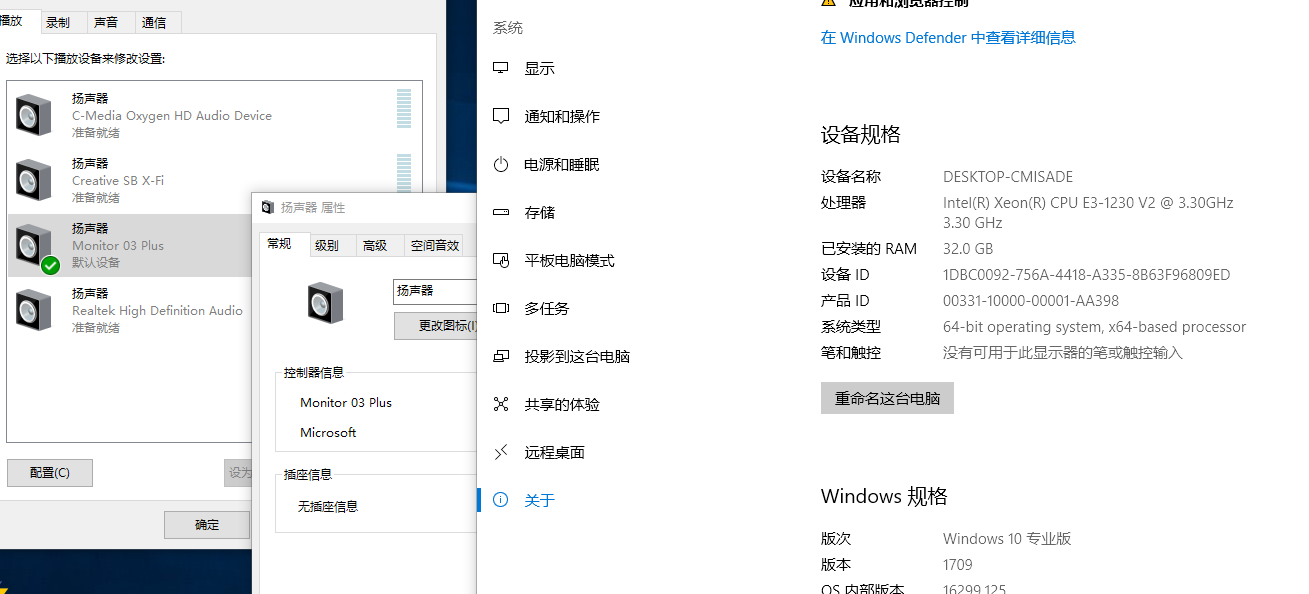Select the 平板电脑模式 sidebar icon
Screen dimensions: 1309x594
coord(500,260)
